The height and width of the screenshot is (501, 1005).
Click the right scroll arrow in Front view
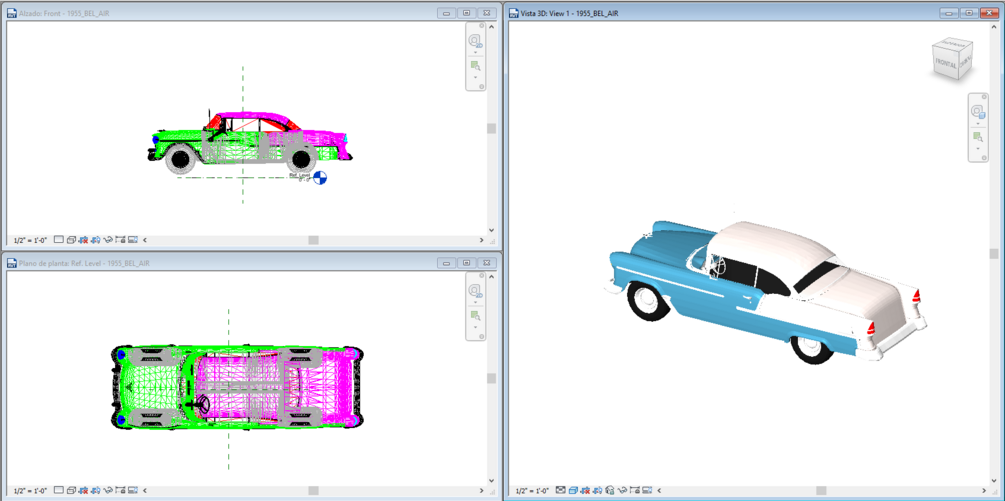click(x=481, y=240)
